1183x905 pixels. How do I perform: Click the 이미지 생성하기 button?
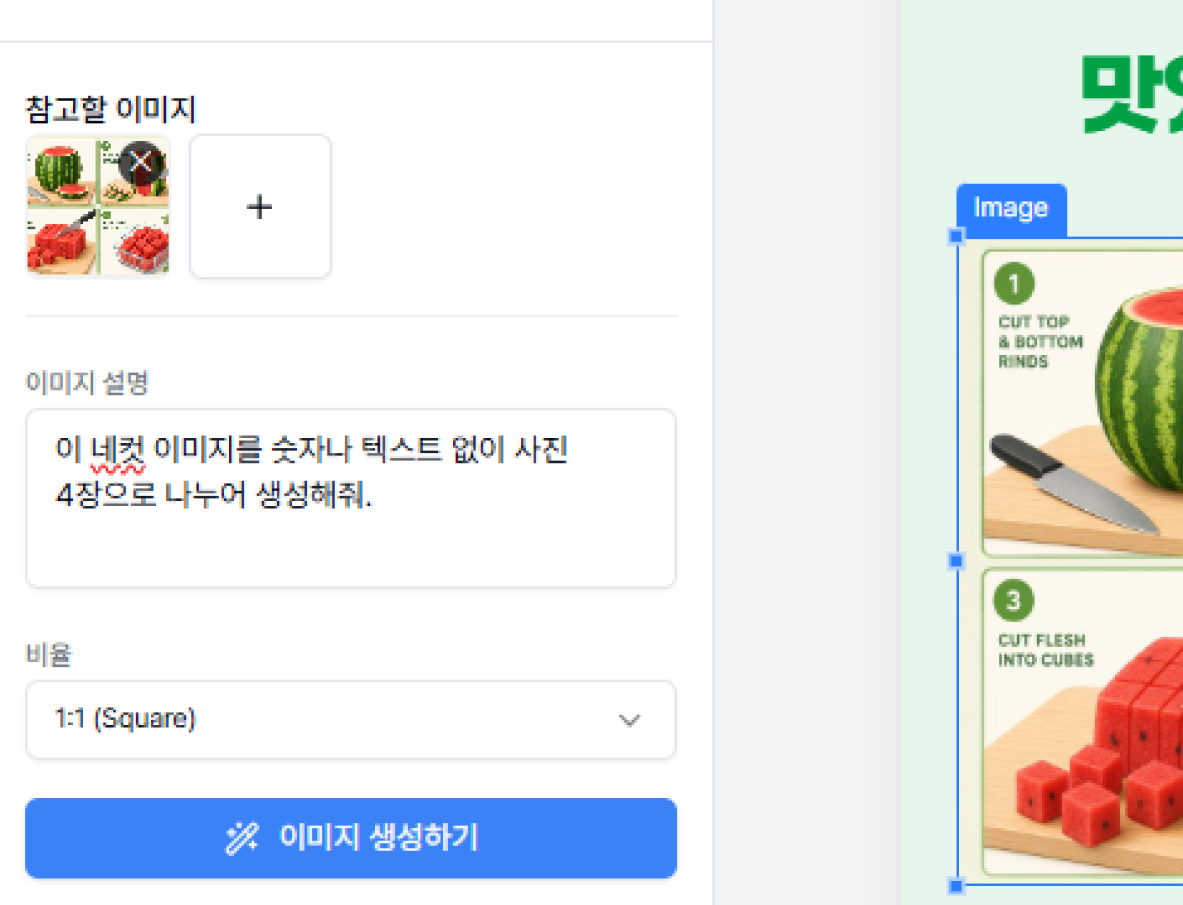click(x=351, y=838)
